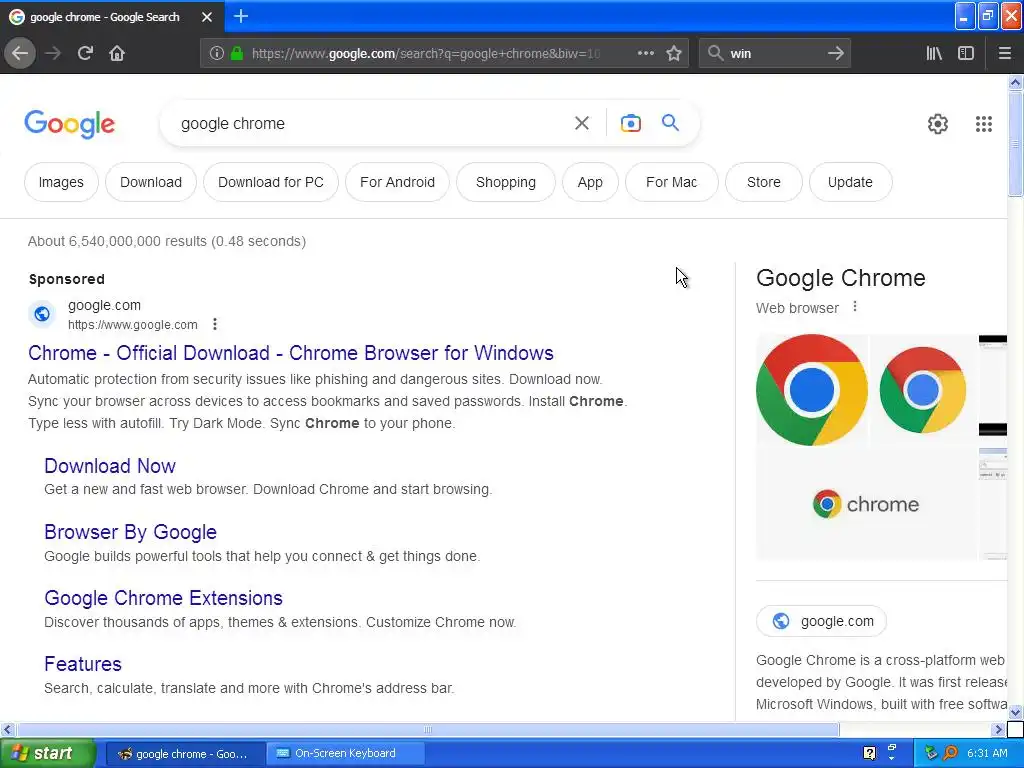Open the Browser By Google sitelink
Viewport: 1024px width, 768px height.
point(130,532)
